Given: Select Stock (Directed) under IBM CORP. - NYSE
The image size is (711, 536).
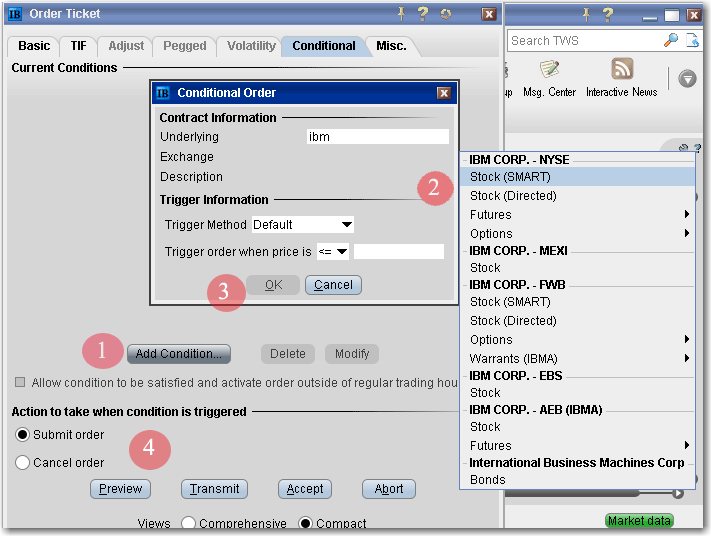Looking at the screenshot, I should pos(577,195).
